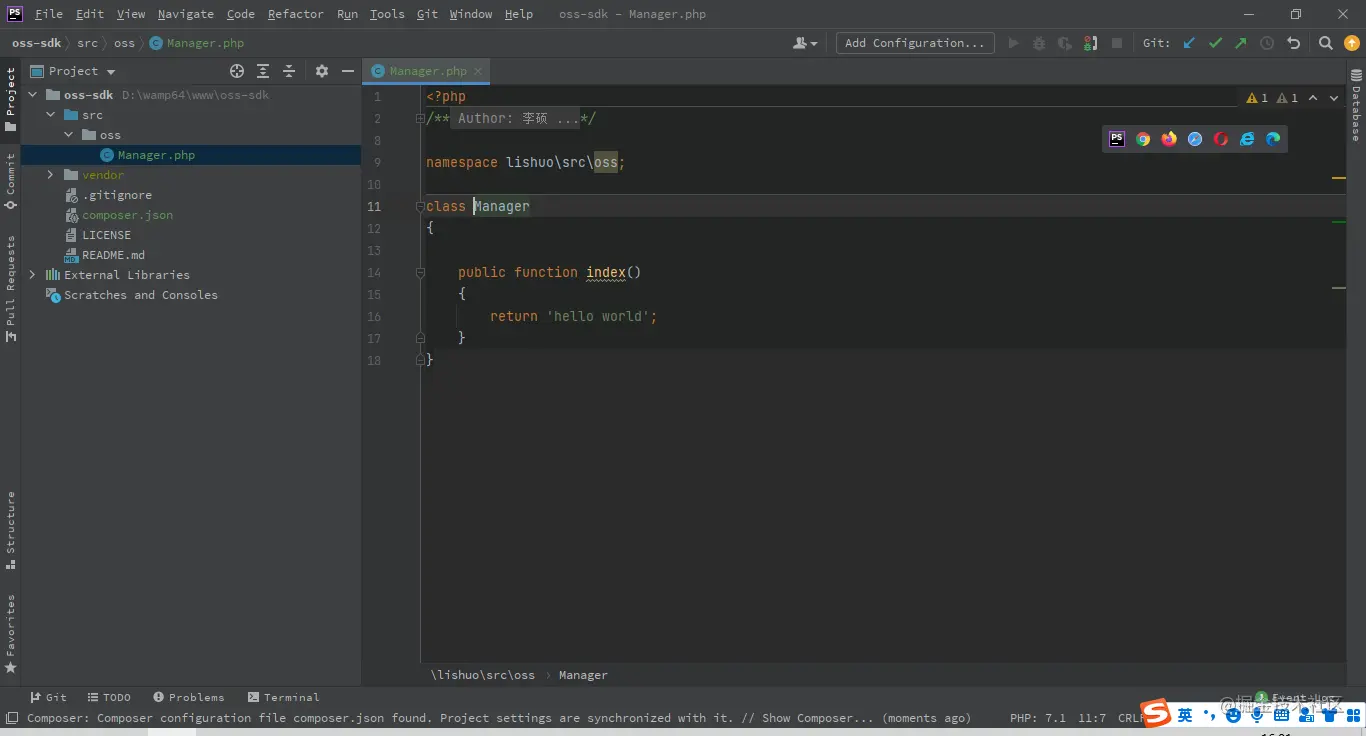
Task: Open the TODO tool window
Action: [x=109, y=697]
